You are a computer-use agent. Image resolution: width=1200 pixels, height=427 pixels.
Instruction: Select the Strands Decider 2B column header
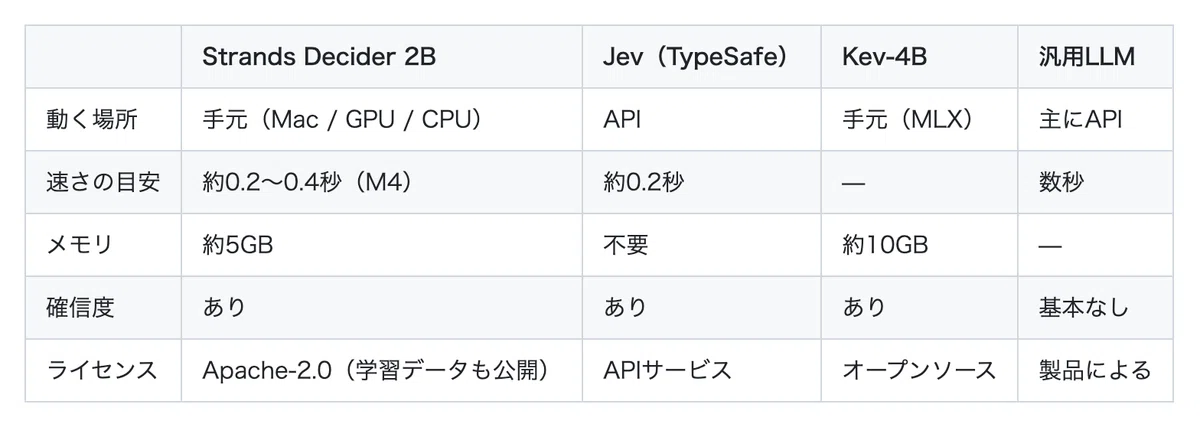(x=319, y=57)
